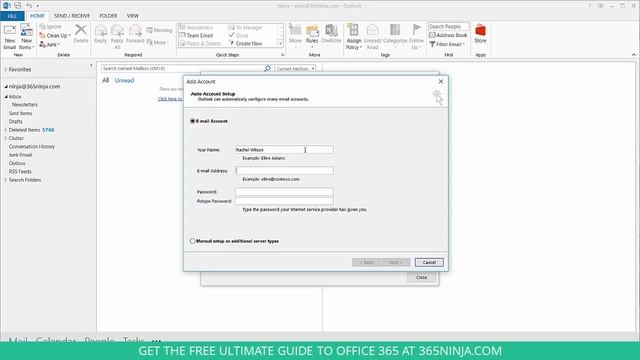The image size is (640, 360).
Task: Click the New Email icon
Action: coord(9,30)
